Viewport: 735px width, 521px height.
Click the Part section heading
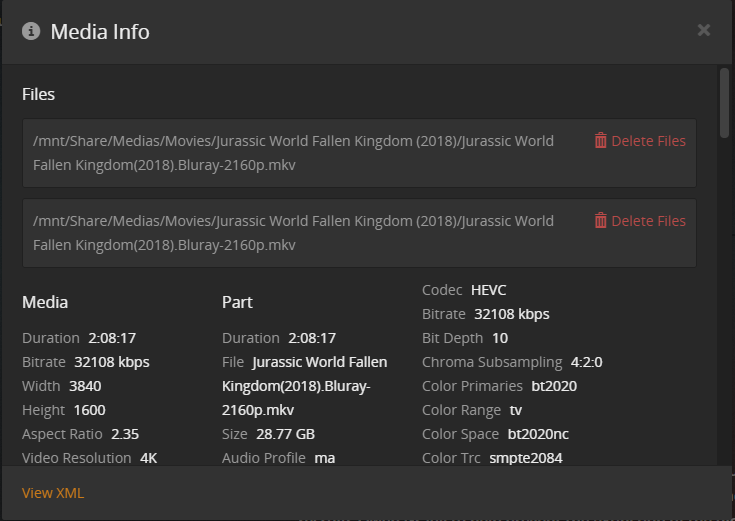coord(237,302)
